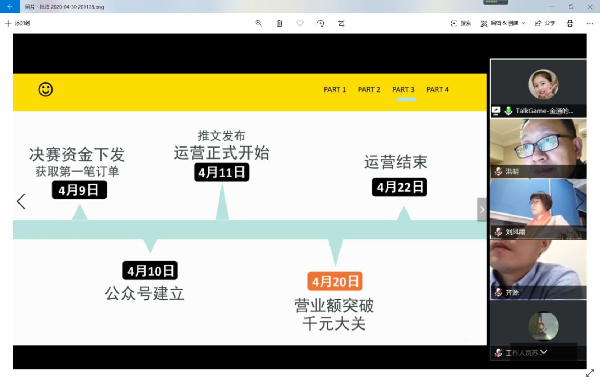Show previous photo with left arrow

point(21,201)
